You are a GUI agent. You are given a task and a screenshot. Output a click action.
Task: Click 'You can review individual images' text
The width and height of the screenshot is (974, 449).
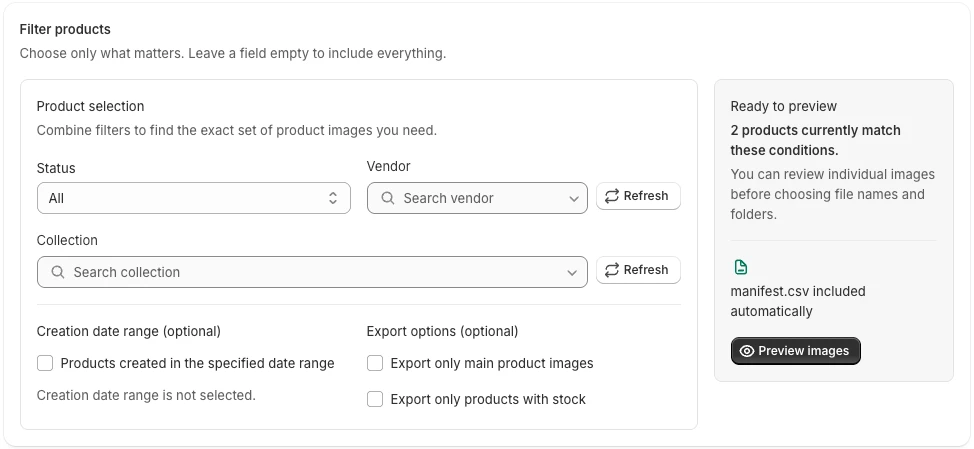pyautogui.click(x=832, y=194)
